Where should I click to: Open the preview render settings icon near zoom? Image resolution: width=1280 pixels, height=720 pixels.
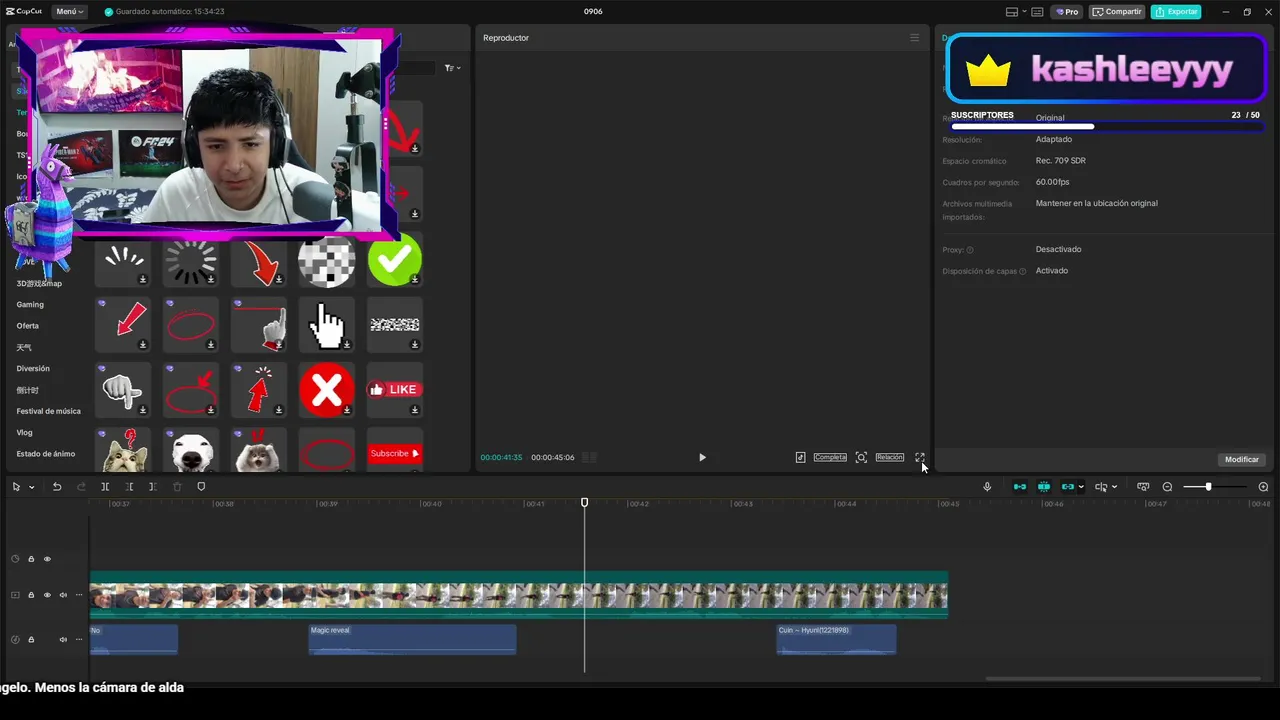1143,487
